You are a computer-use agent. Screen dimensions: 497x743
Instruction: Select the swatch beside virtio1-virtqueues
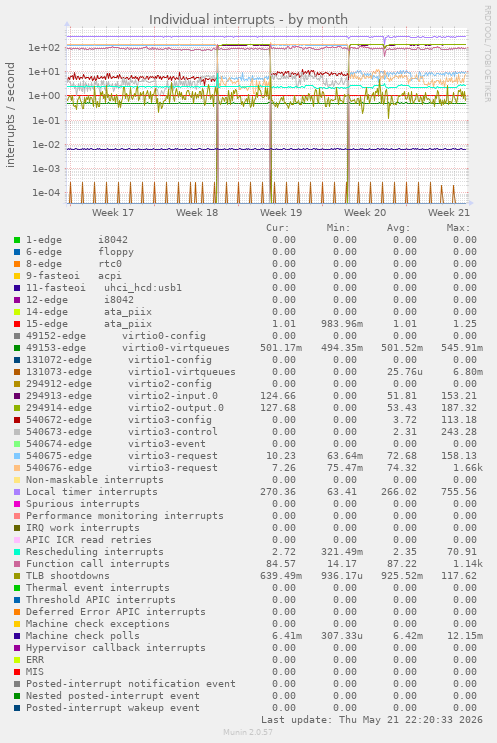pos(17,372)
